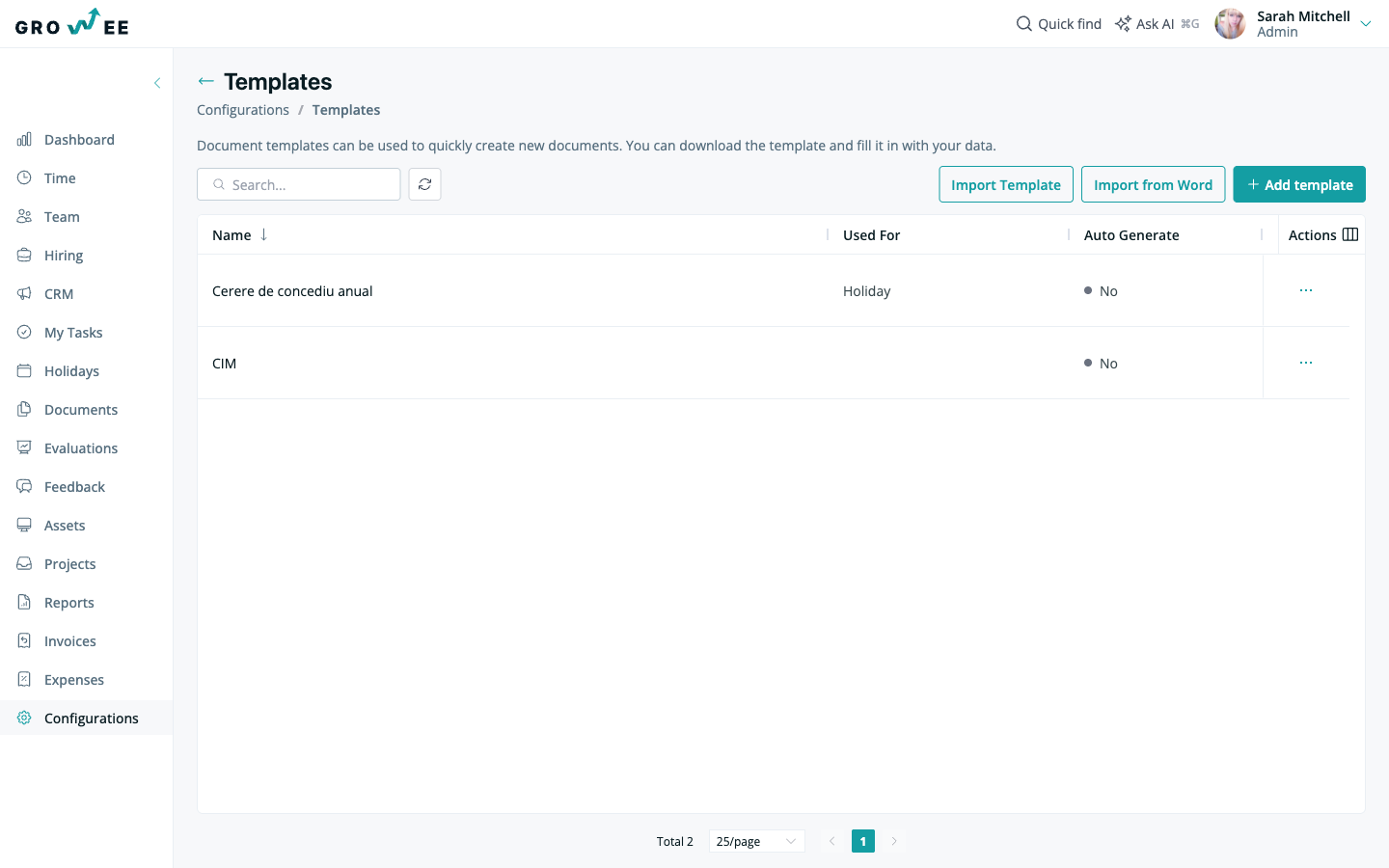Click the Holidays calendar icon
The width and height of the screenshot is (1389, 868).
tap(24, 370)
